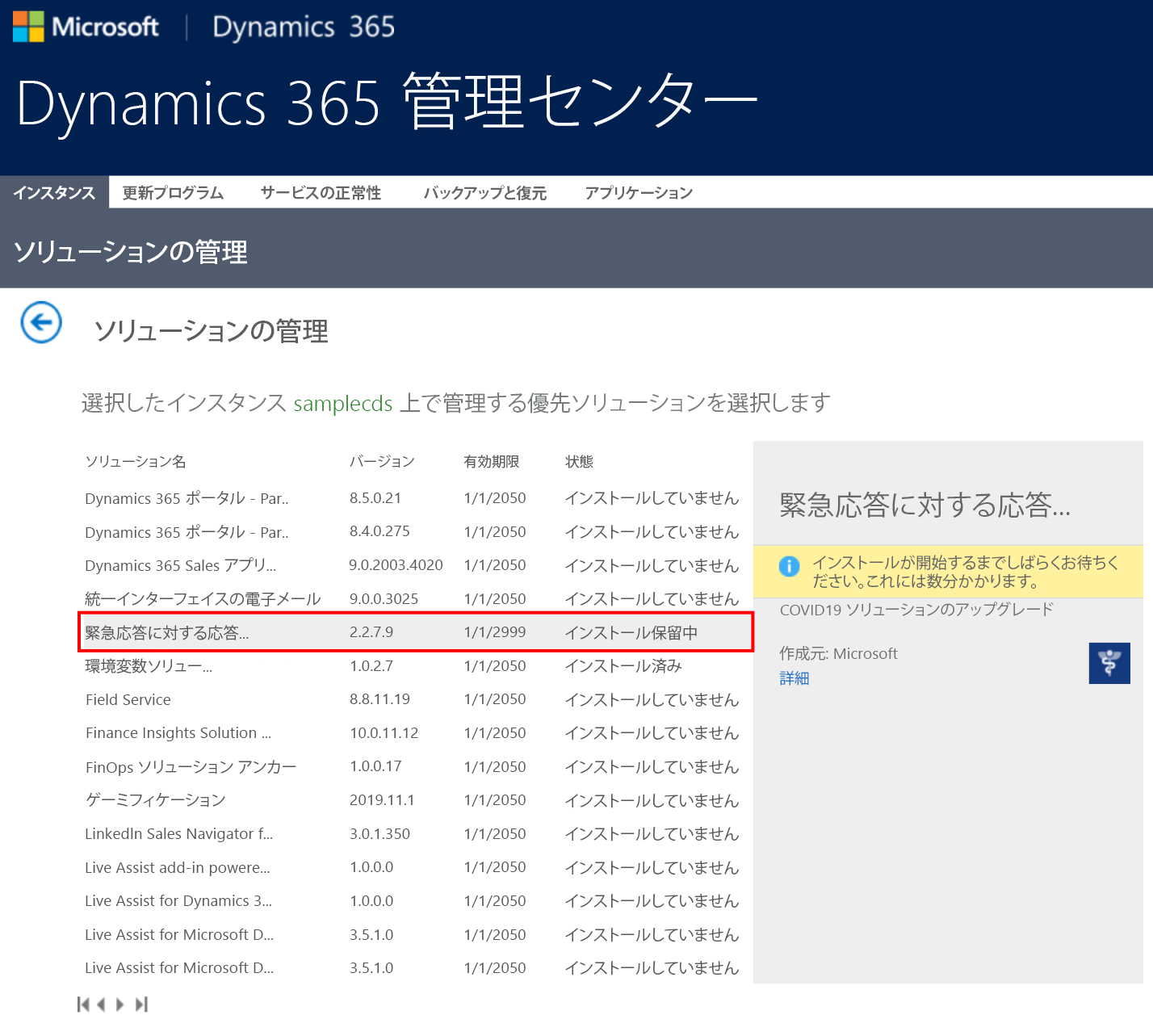The image size is (1153, 1036).
Task: Click COVID19 ソリューションのアップグレード description
Action: 916,610
